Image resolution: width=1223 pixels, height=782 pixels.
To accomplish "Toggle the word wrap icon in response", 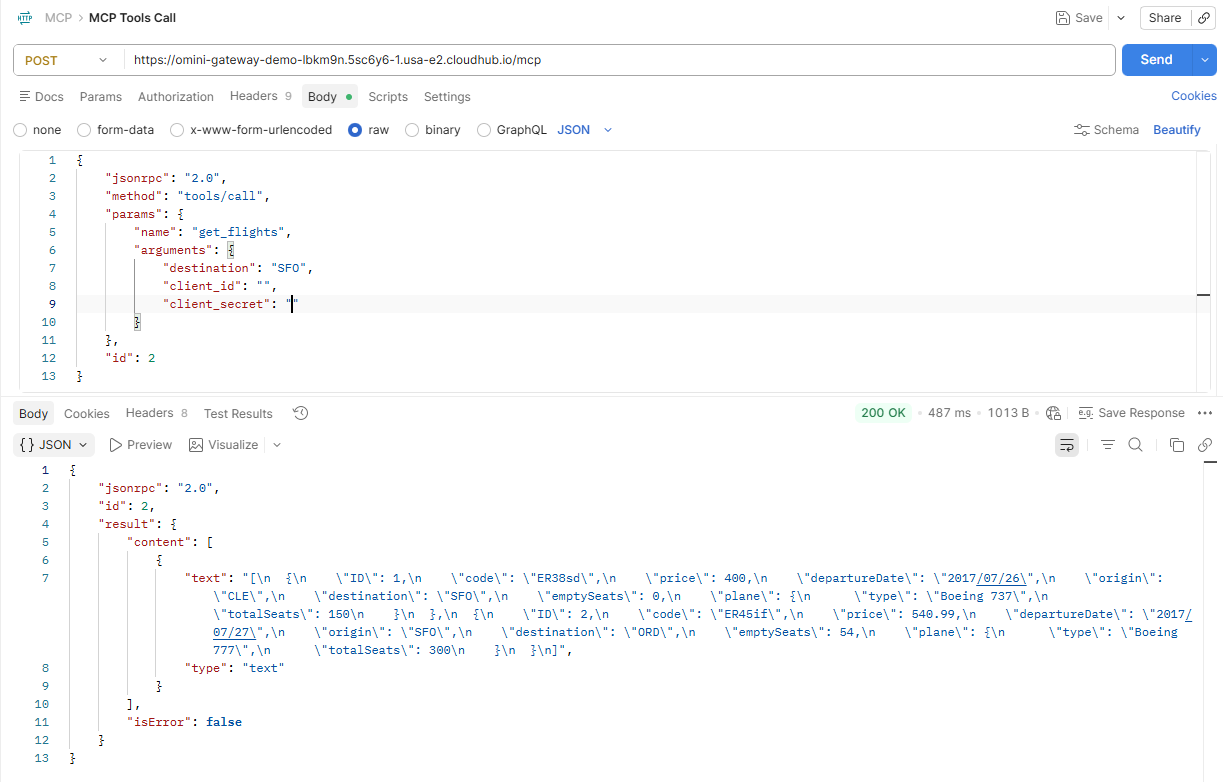I will [1067, 445].
